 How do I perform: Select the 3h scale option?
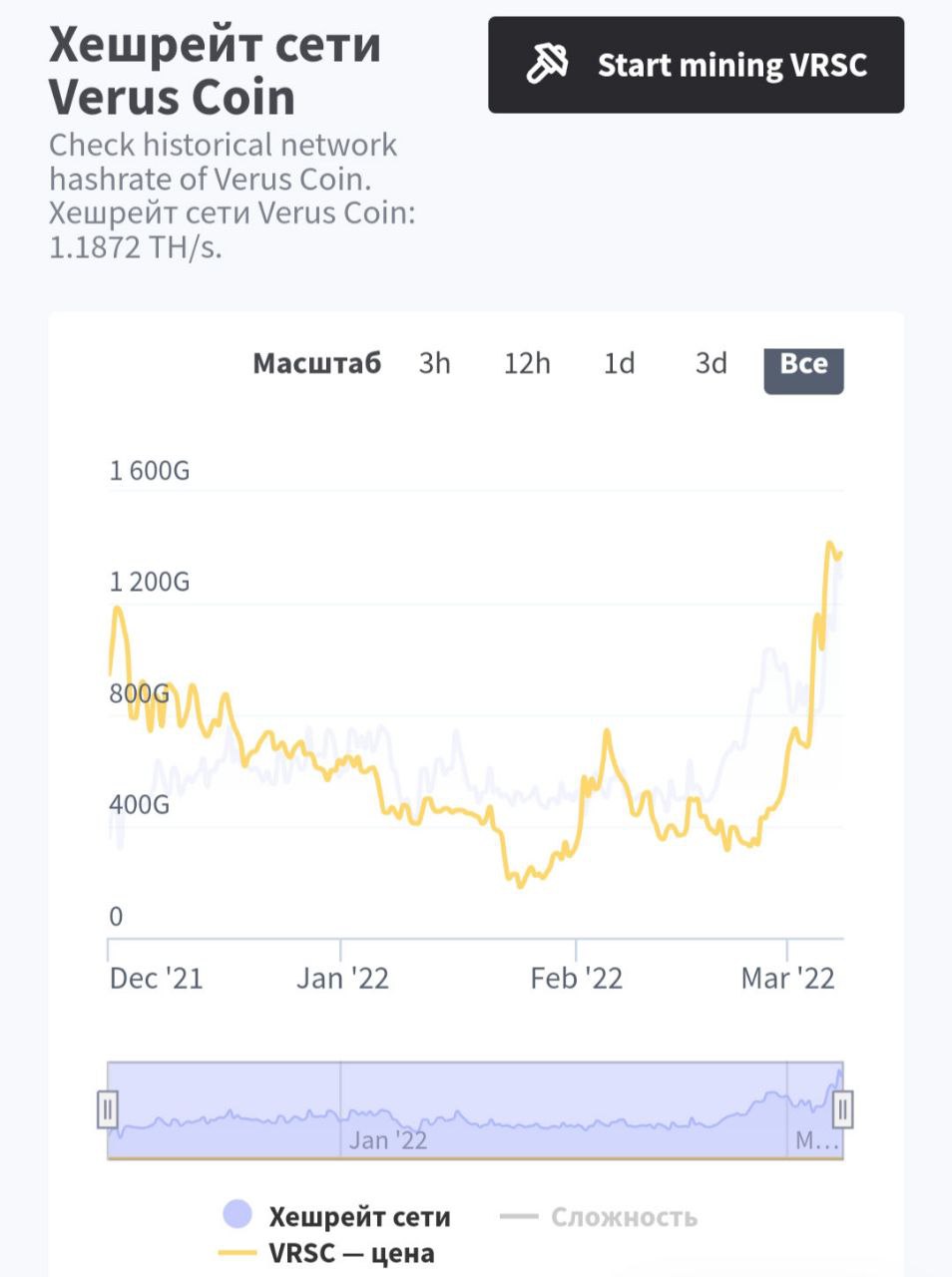(435, 363)
